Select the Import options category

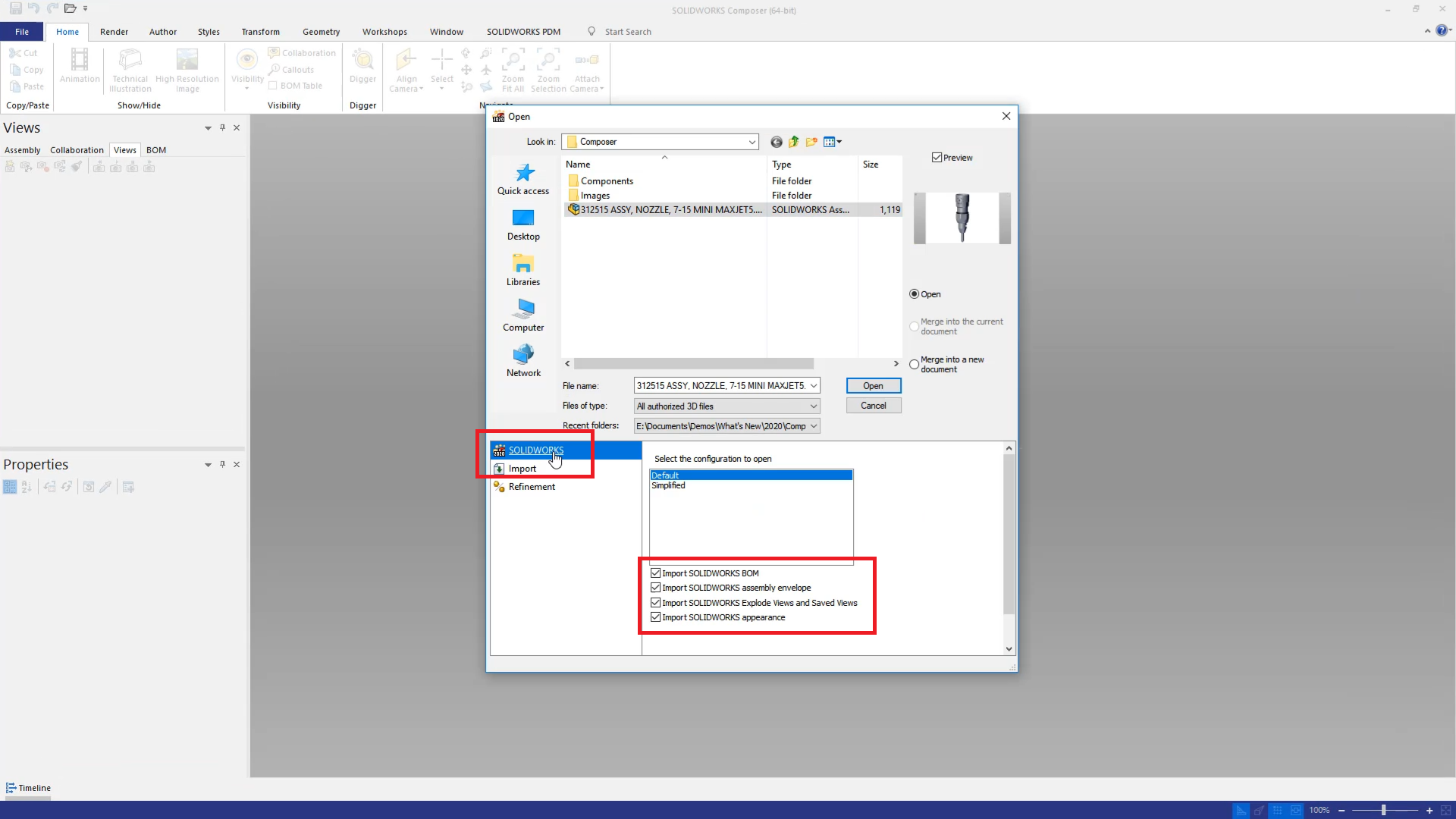click(x=566, y=469)
